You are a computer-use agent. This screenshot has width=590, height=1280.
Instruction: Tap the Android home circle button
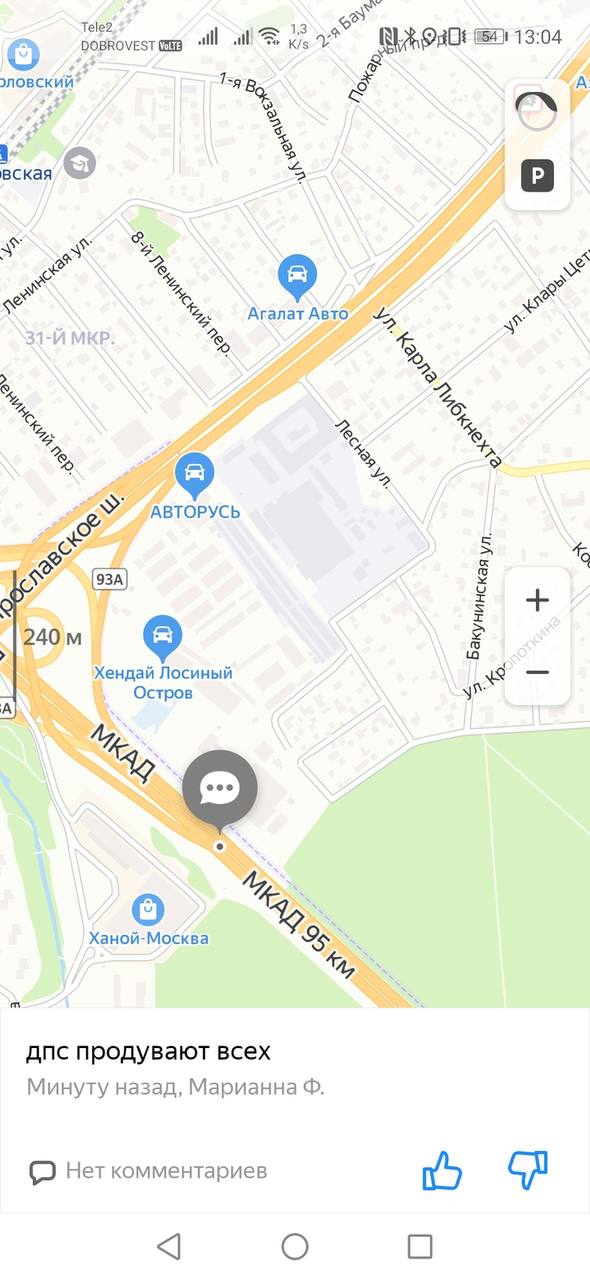pos(295,1246)
